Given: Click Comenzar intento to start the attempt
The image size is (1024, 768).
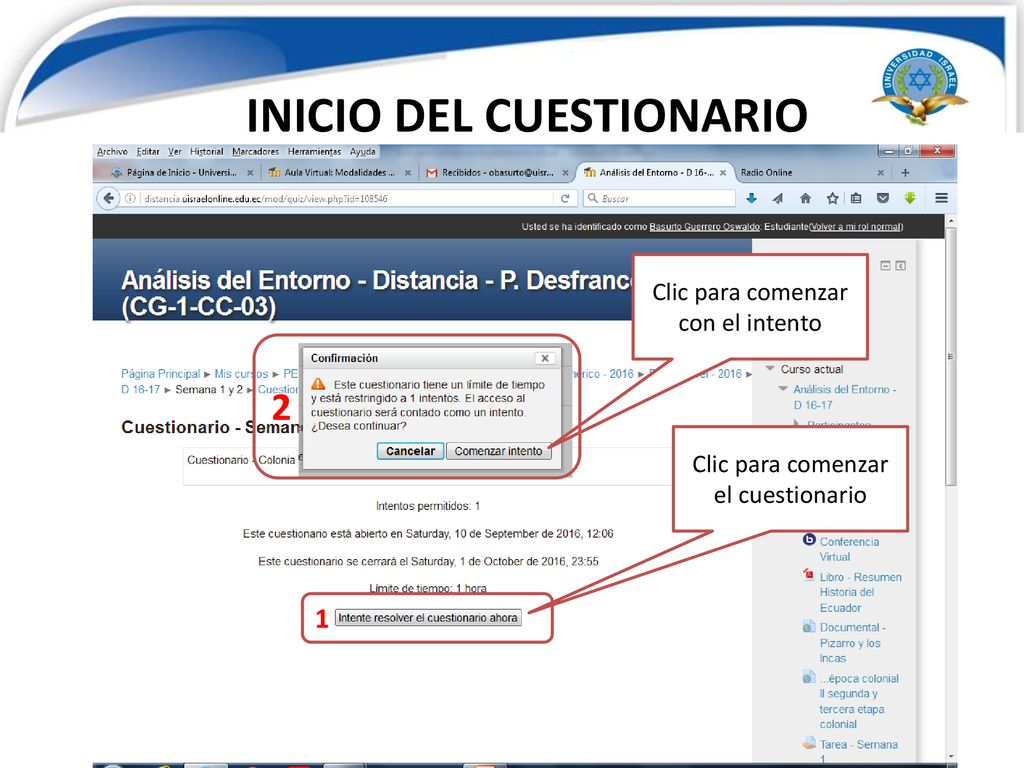Looking at the screenshot, I should 498,451.
